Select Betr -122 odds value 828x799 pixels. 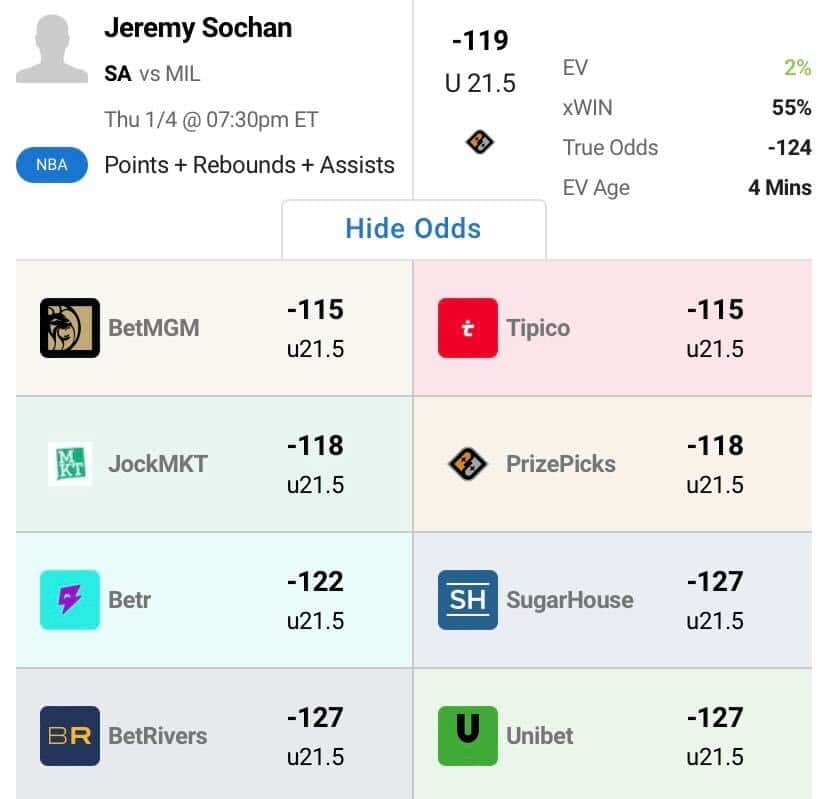(x=315, y=582)
